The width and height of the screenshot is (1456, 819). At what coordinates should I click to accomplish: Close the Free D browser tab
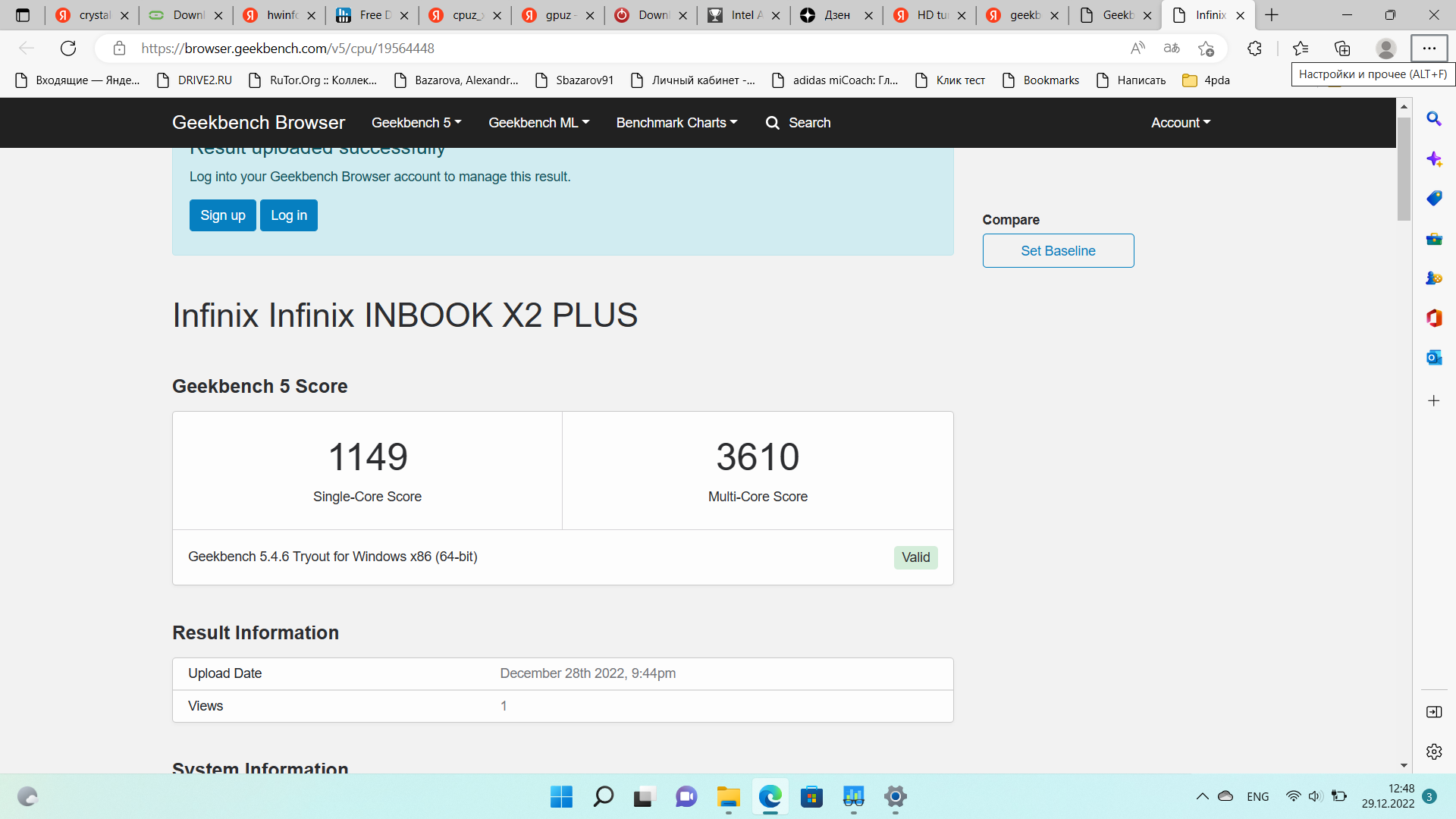[x=404, y=15]
